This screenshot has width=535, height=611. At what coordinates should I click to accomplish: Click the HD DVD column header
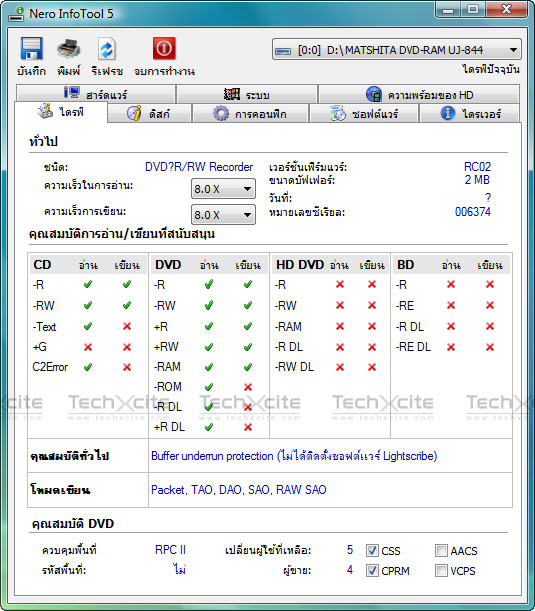pyautogui.click(x=300, y=265)
